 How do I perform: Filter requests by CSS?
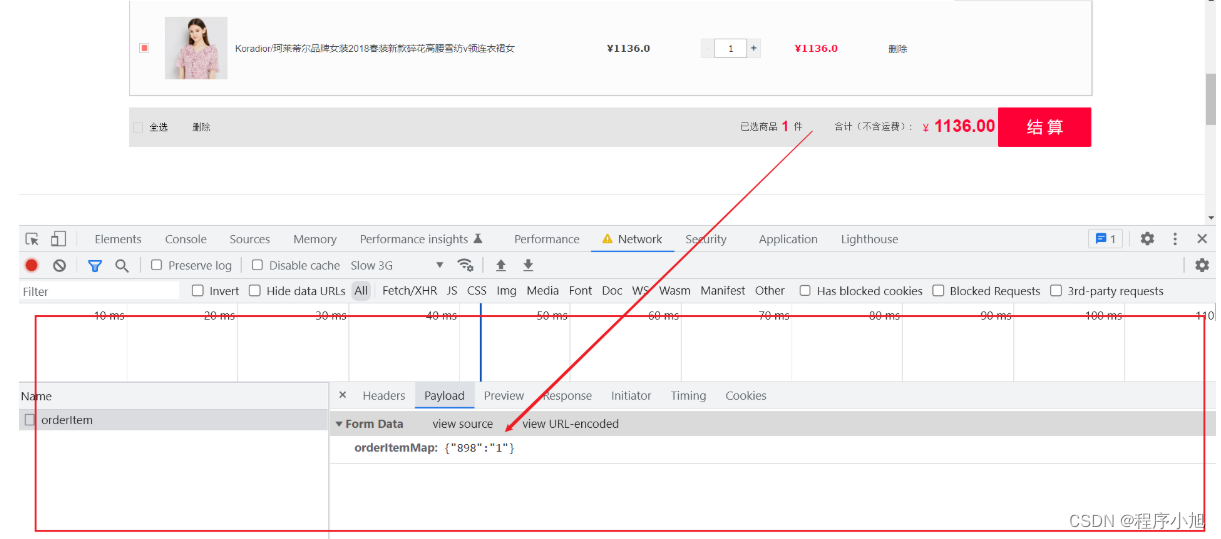[477, 291]
